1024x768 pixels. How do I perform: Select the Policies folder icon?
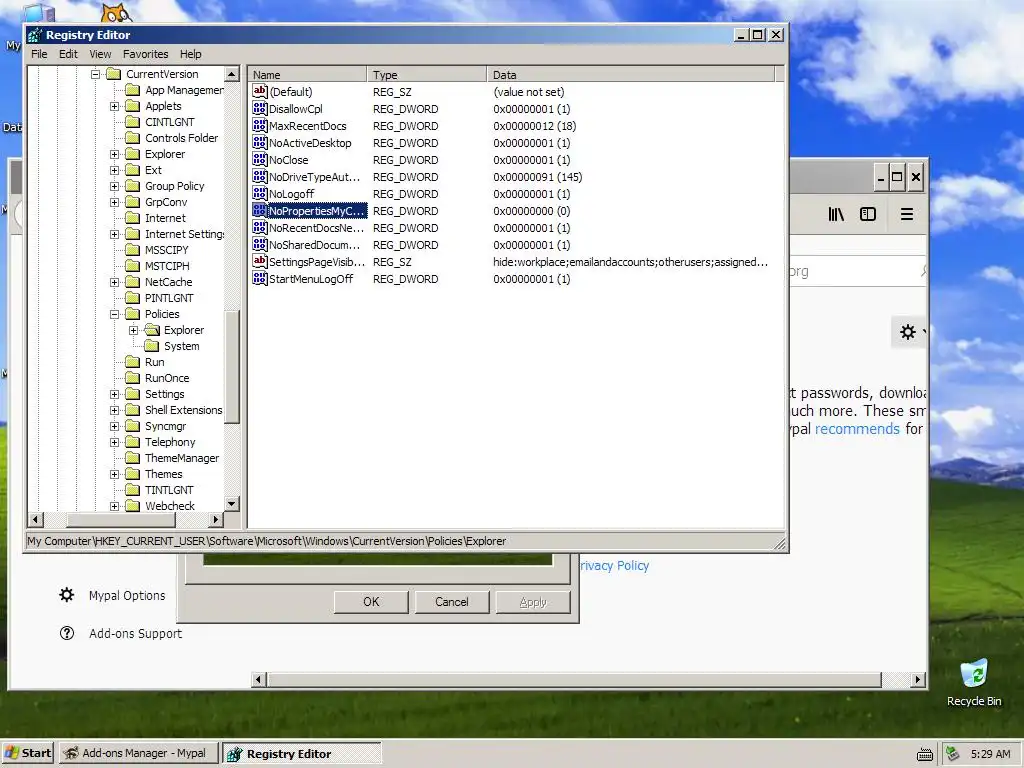click(x=133, y=314)
